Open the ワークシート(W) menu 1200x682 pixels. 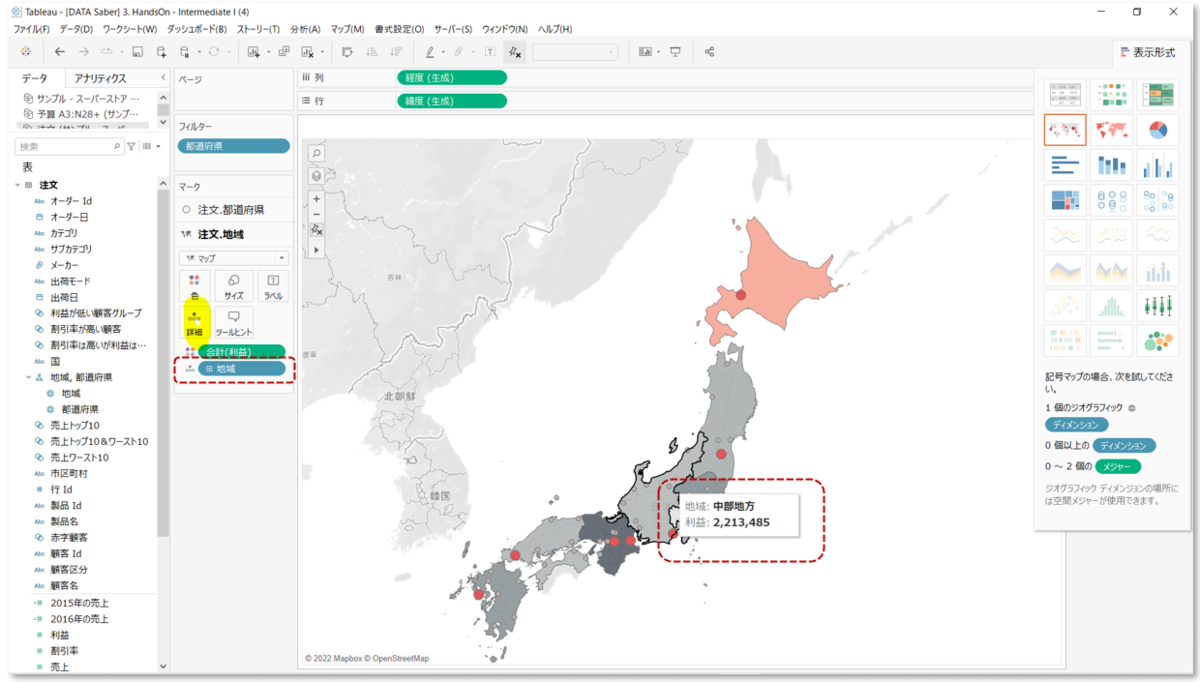point(130,30)
